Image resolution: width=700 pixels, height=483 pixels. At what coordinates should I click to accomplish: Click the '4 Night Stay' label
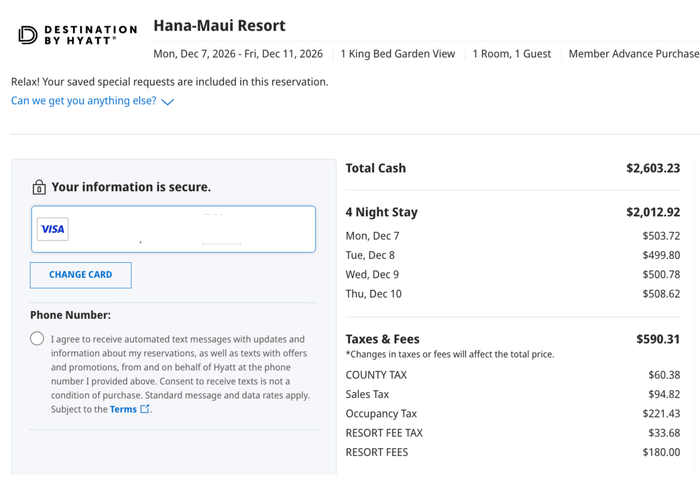click(x=382, y=212)
